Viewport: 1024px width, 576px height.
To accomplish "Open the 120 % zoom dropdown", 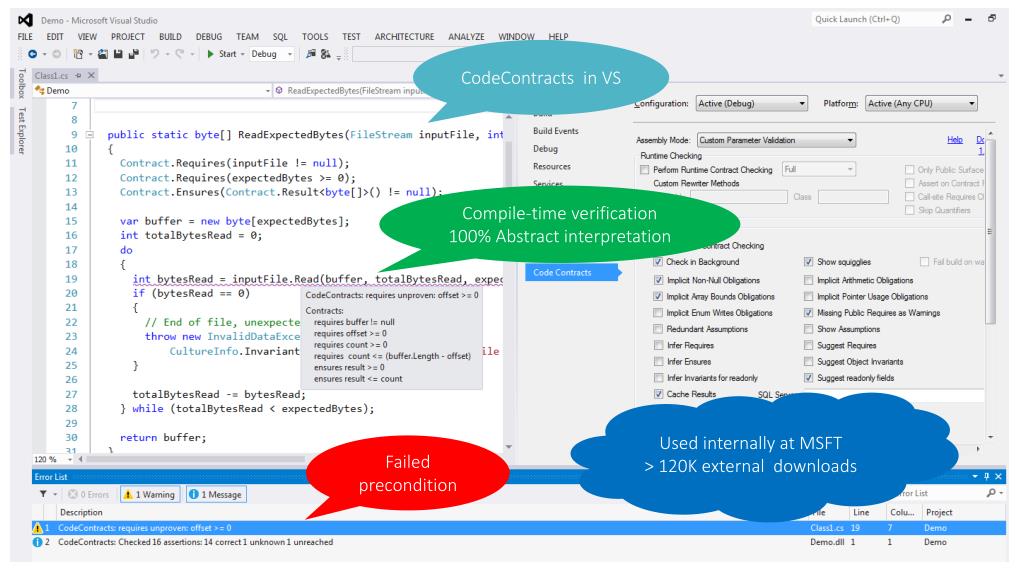I will [54, 460].
